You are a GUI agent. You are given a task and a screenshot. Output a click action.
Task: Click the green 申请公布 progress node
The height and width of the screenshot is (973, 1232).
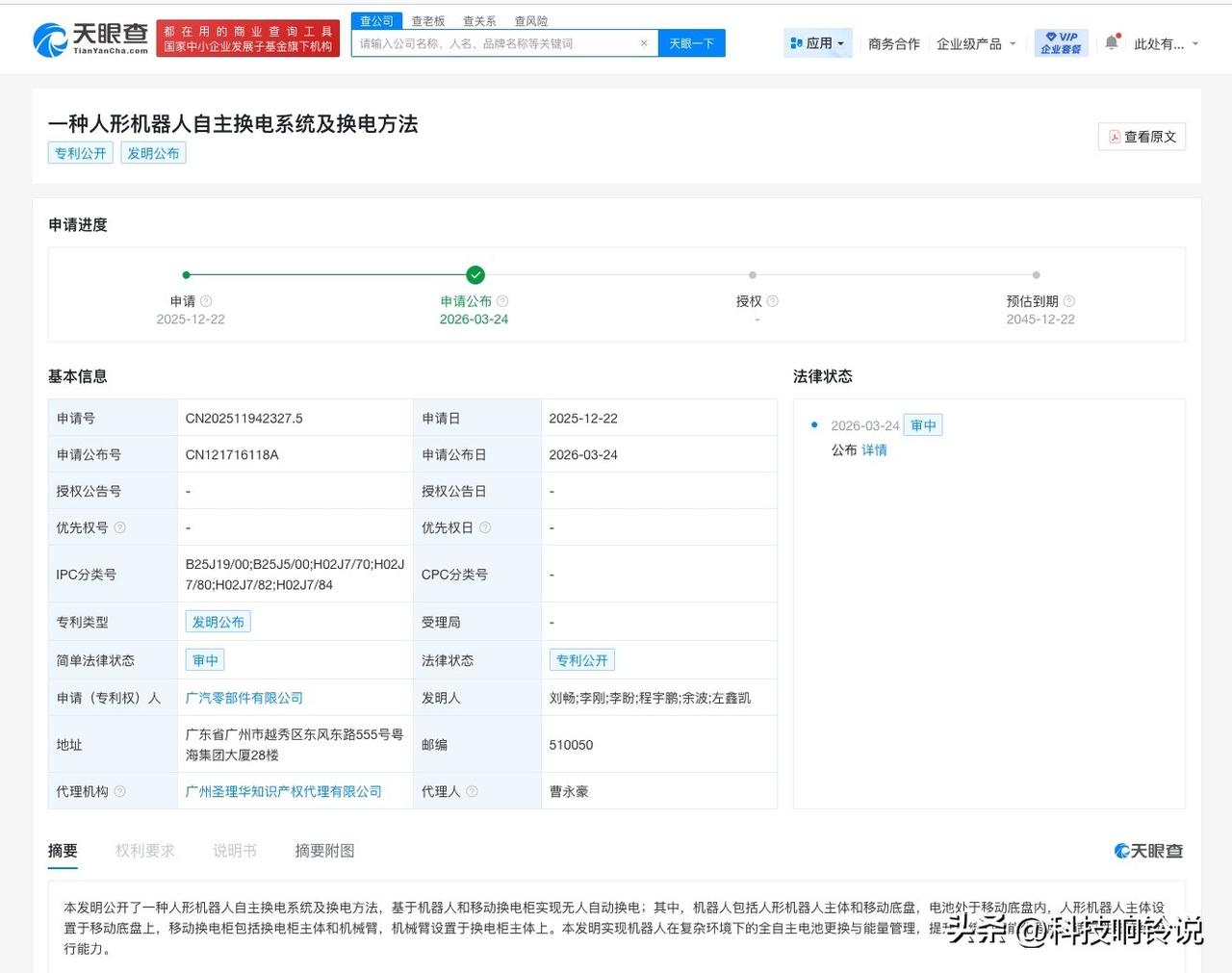475,274
